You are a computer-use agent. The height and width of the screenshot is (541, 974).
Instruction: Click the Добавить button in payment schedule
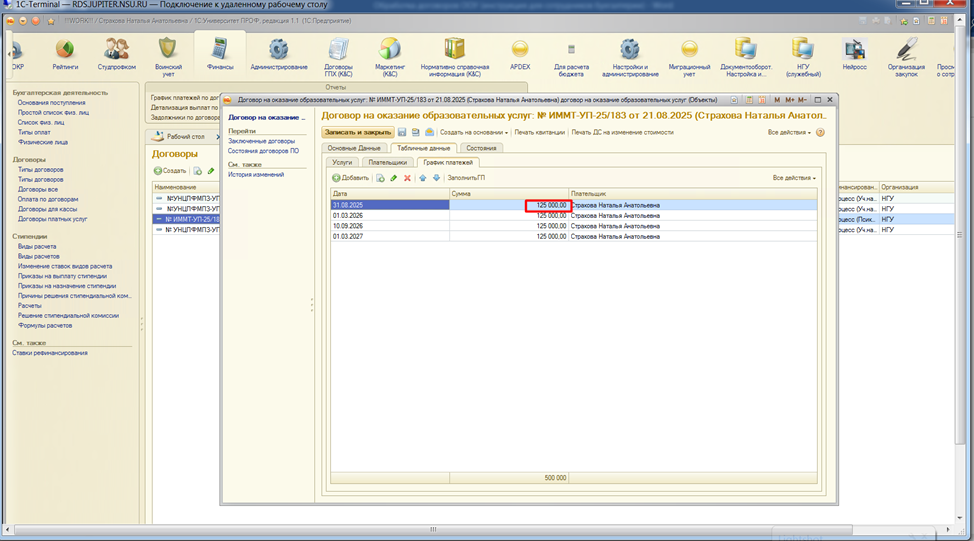[351, 178]
